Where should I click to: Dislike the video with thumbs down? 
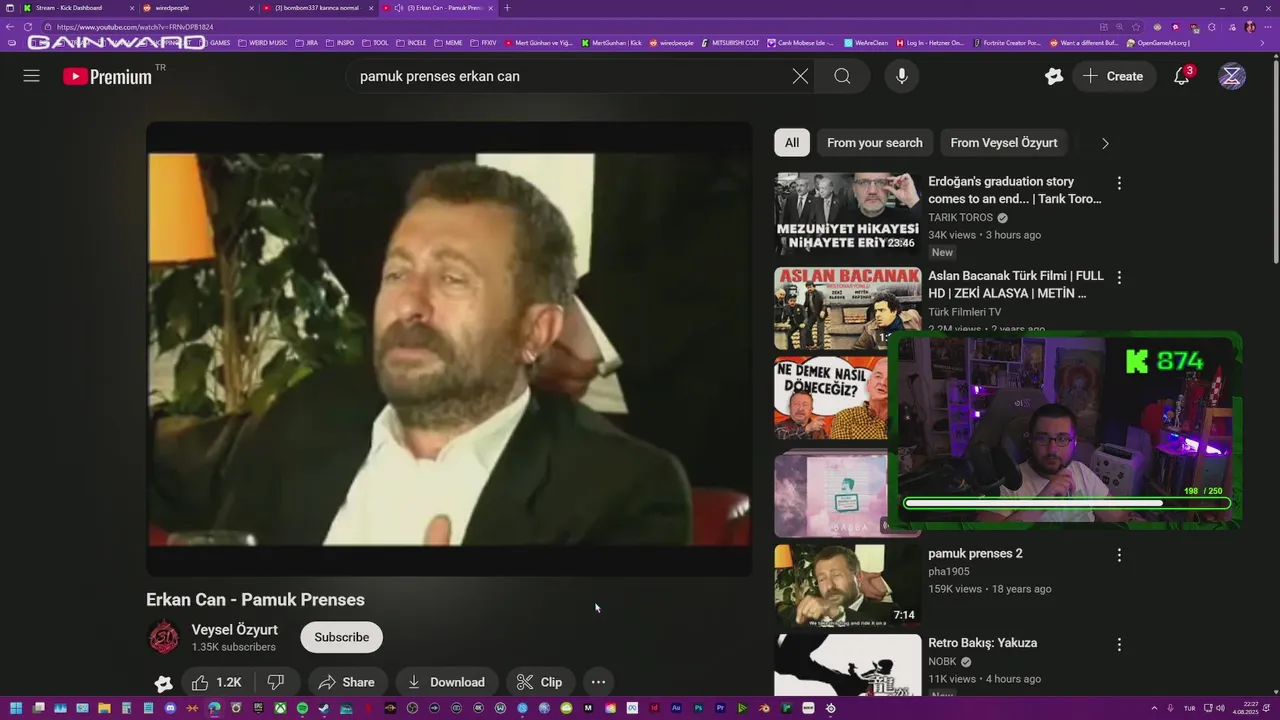275,682
